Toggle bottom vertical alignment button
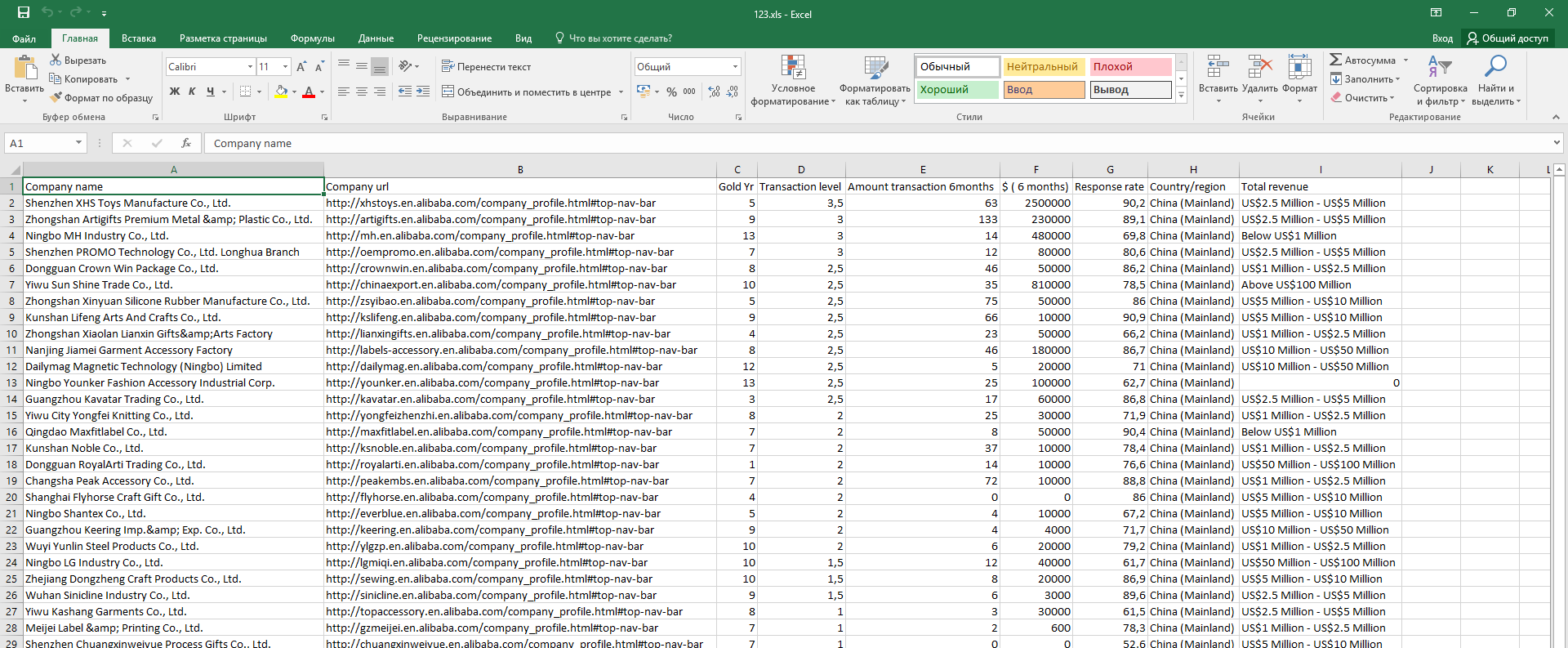The image size is (1568, 648). tap(380, 66)
